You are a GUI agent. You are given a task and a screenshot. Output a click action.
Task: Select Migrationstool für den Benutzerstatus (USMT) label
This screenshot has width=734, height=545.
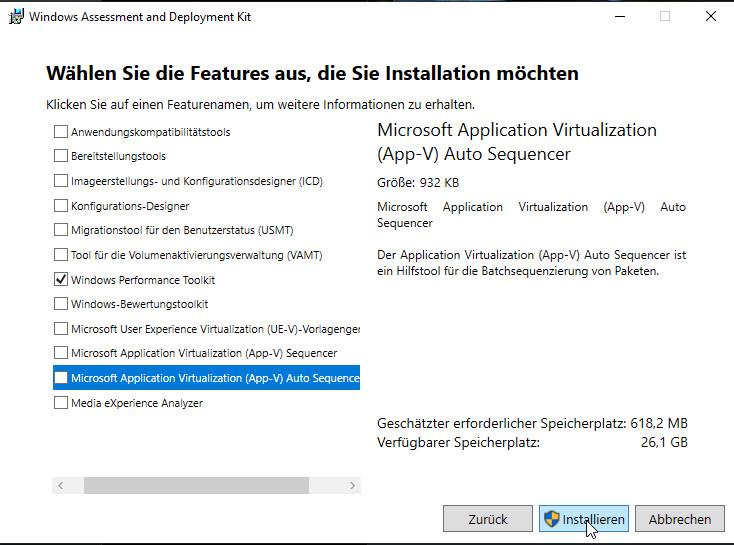click(x=181, y=230)
